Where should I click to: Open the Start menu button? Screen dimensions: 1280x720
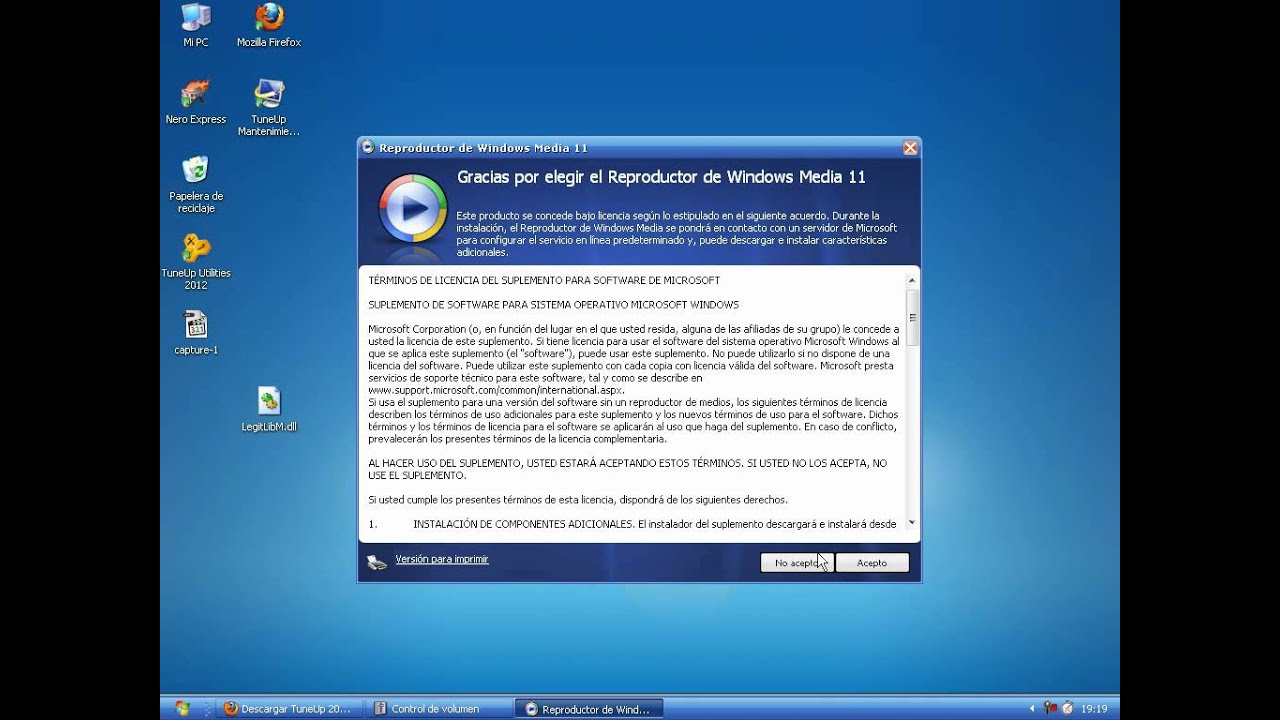point(183,708)
